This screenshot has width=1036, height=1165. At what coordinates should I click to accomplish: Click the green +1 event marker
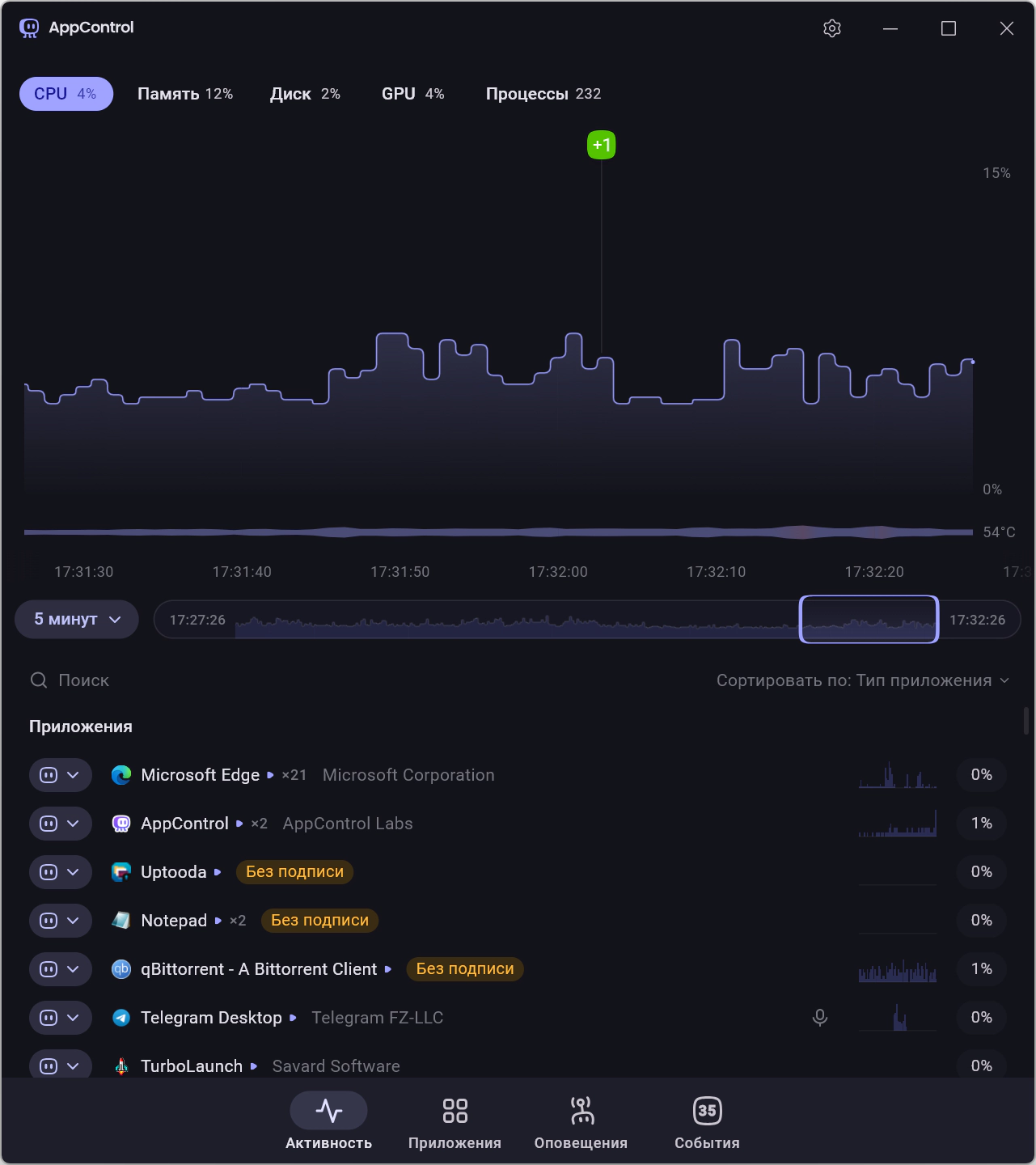(x=601, y=146)
